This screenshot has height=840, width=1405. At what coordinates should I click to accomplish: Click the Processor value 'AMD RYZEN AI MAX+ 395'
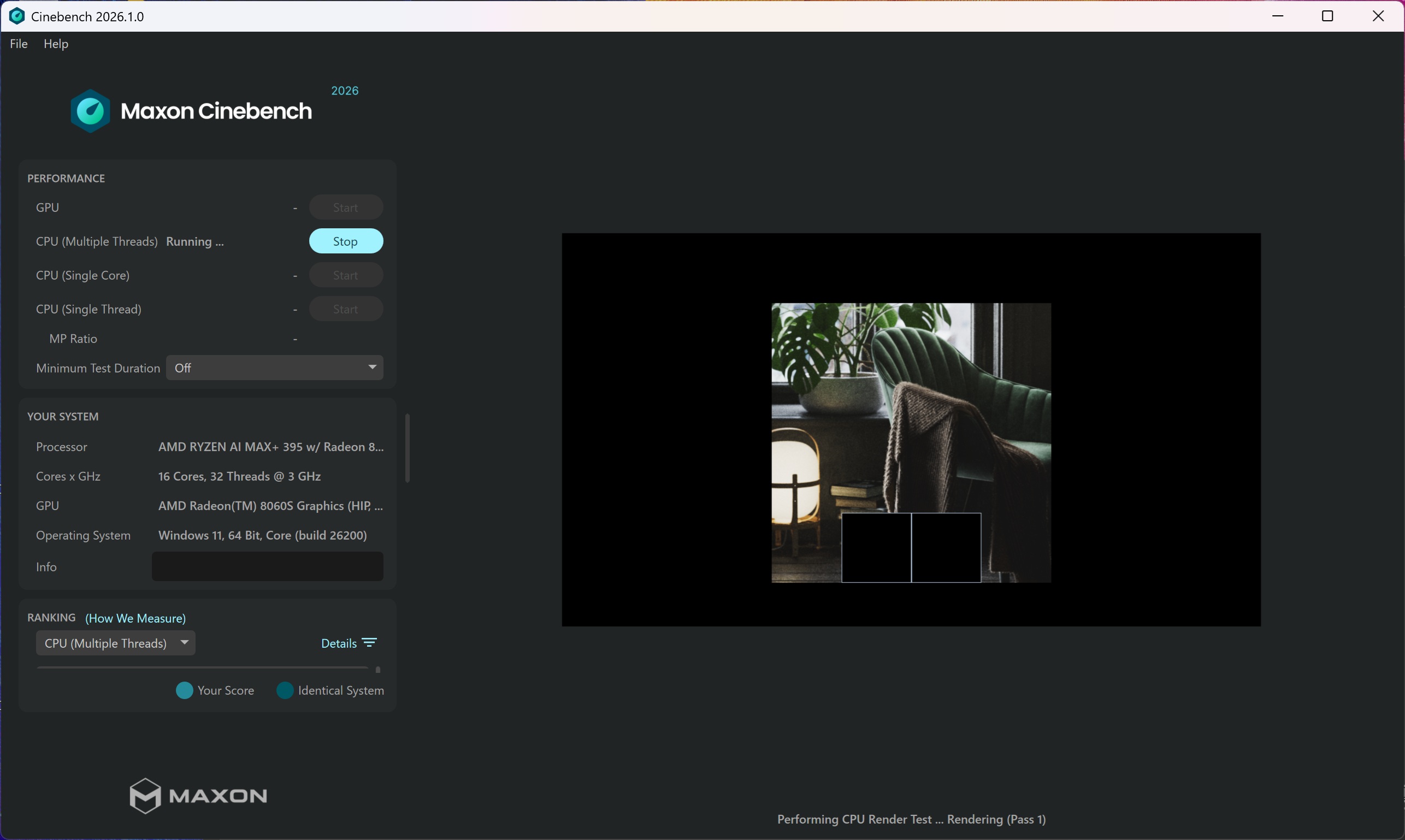click(270, 447)
